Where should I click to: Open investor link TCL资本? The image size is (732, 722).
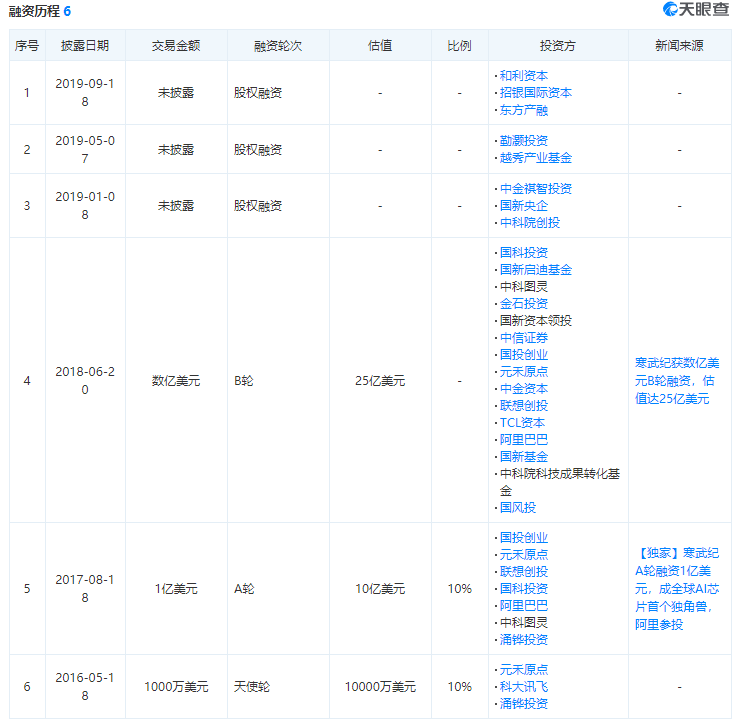522,422
